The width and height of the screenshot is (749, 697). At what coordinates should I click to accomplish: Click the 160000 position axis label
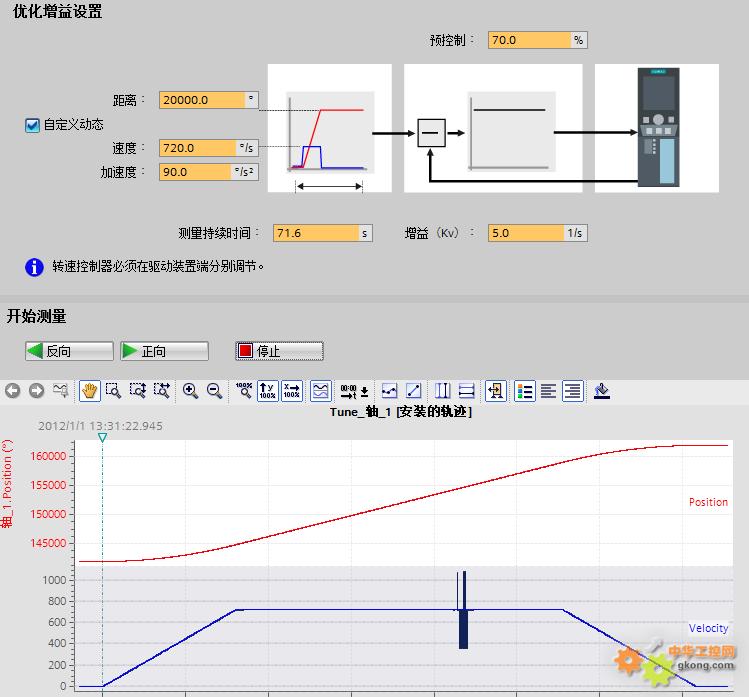click(48, 456)
